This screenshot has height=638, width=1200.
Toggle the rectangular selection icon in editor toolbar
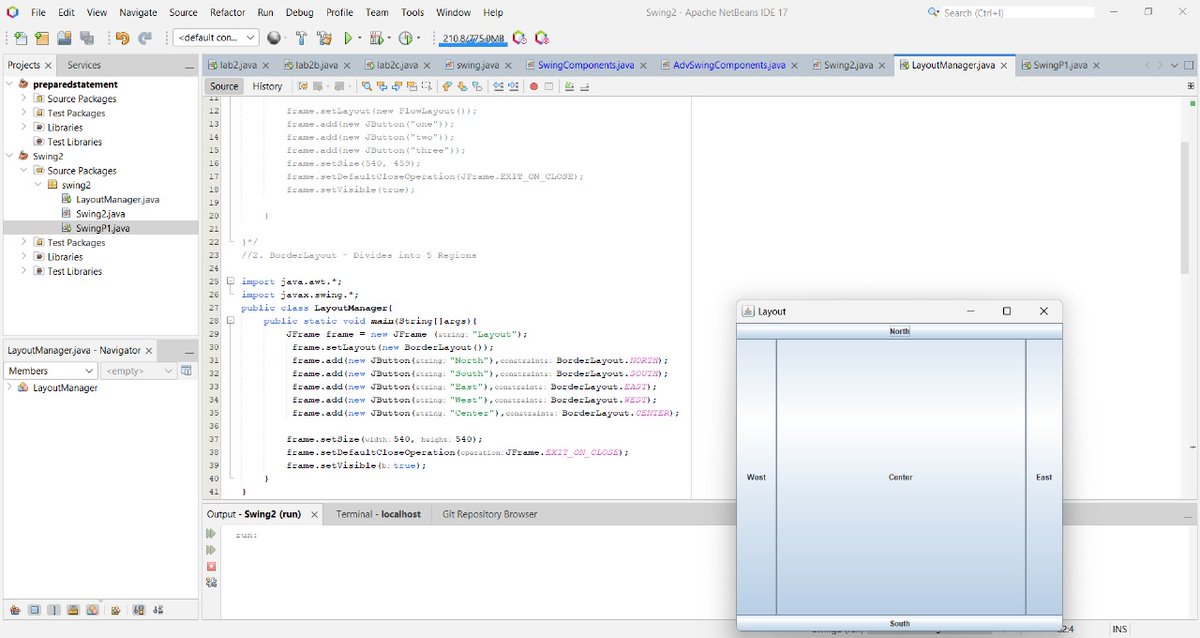[427, 86]
